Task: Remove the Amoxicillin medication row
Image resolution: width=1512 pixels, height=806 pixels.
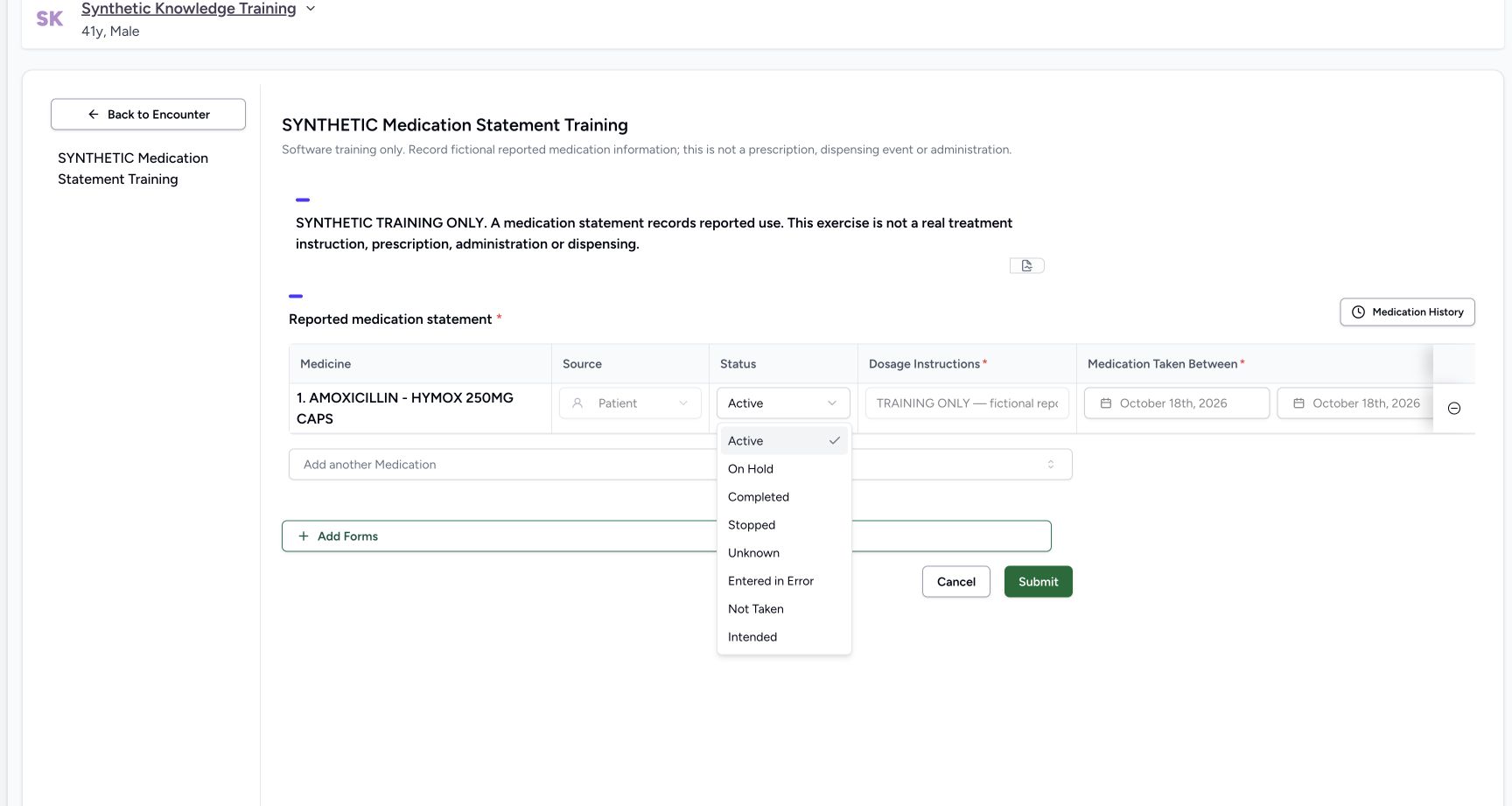Action: coord(1454,409)
